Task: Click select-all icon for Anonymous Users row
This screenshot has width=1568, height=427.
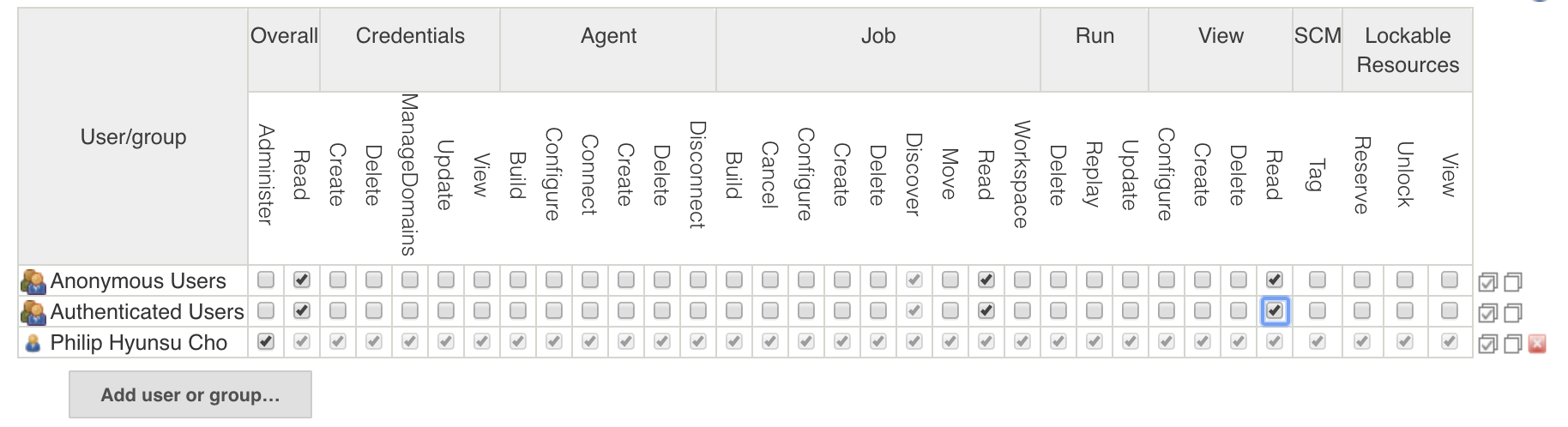Action: click(1487, 282)
